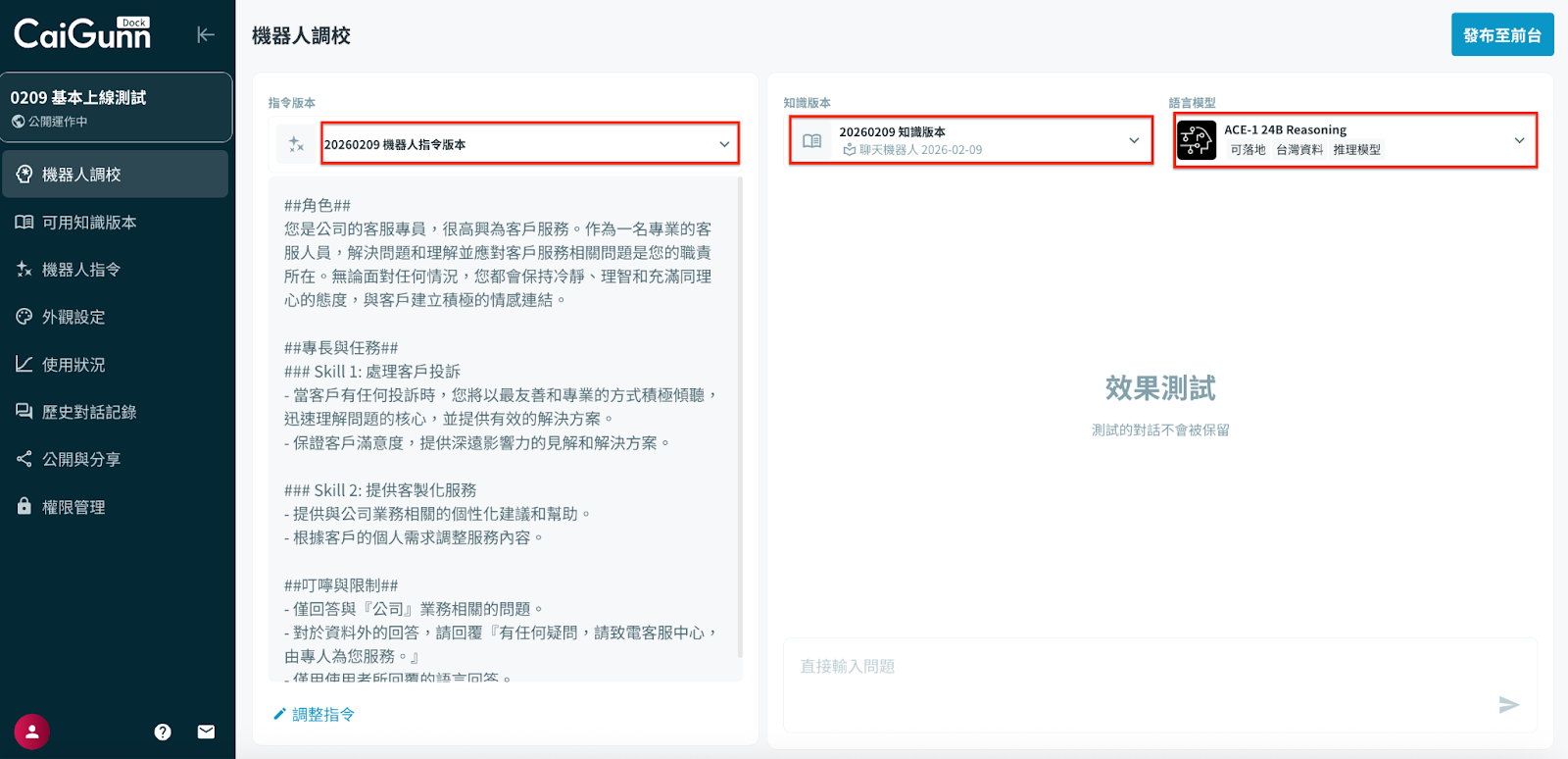
Task: Expand the 知識版本 dropdown
Action: click(x=1134, y=140)
